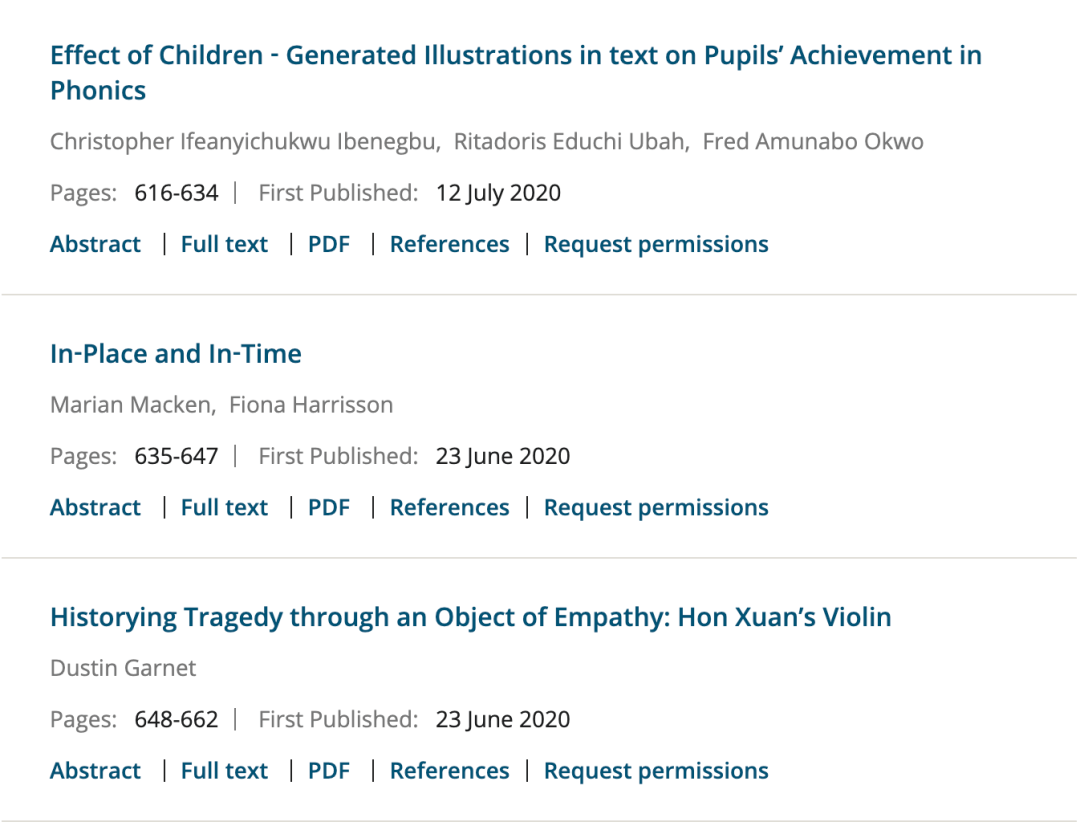Open PDF of In-Place and In-Time
Screen dimensions: 1080x822
[329, 507]
